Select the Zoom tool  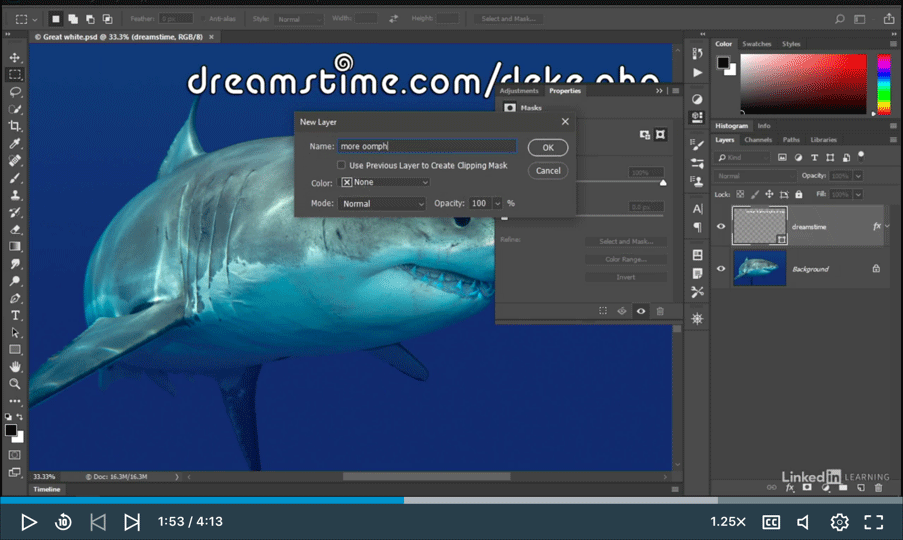pos(15,383)
